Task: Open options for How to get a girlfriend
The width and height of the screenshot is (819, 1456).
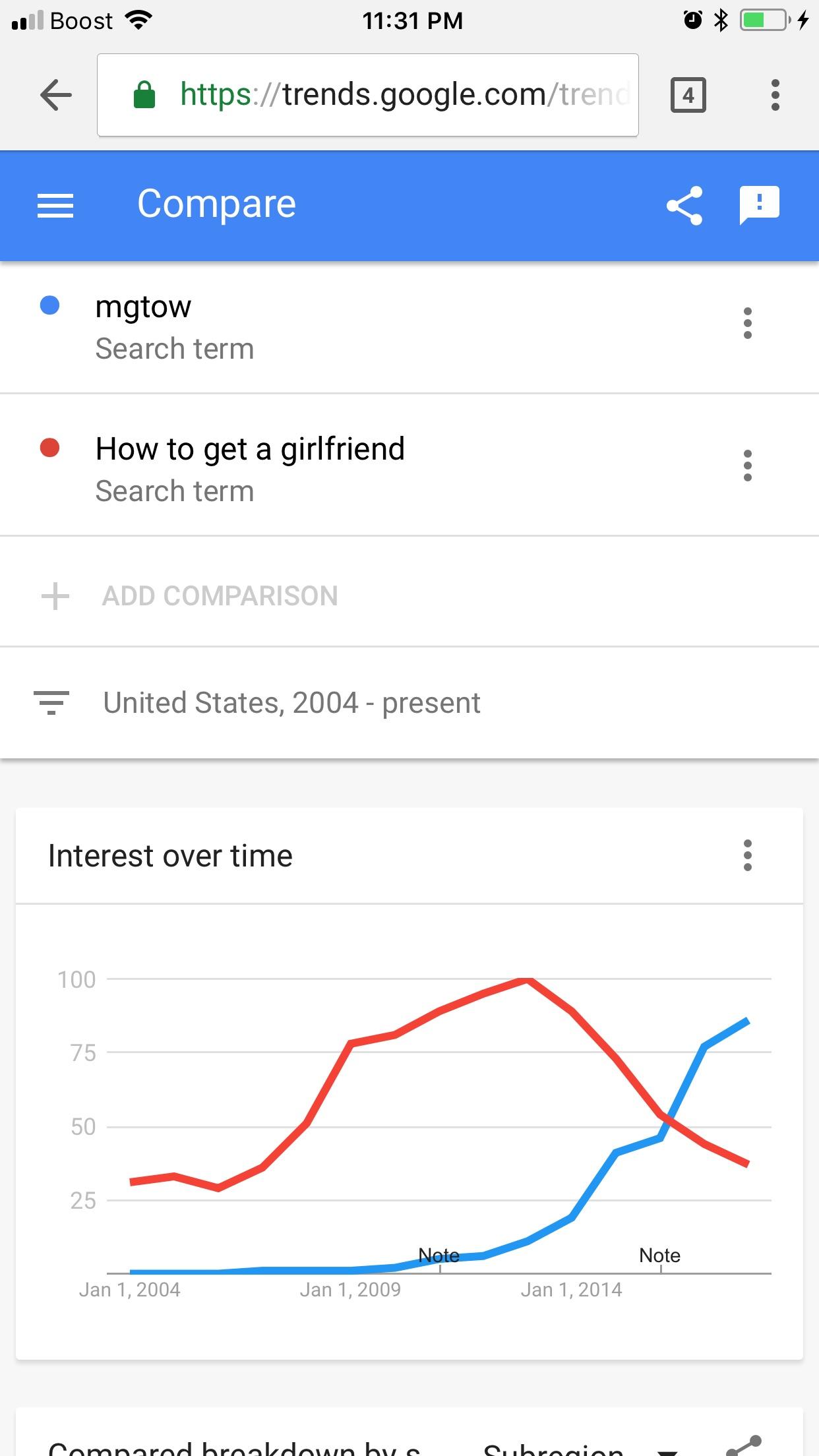Action: pos(747,466)
